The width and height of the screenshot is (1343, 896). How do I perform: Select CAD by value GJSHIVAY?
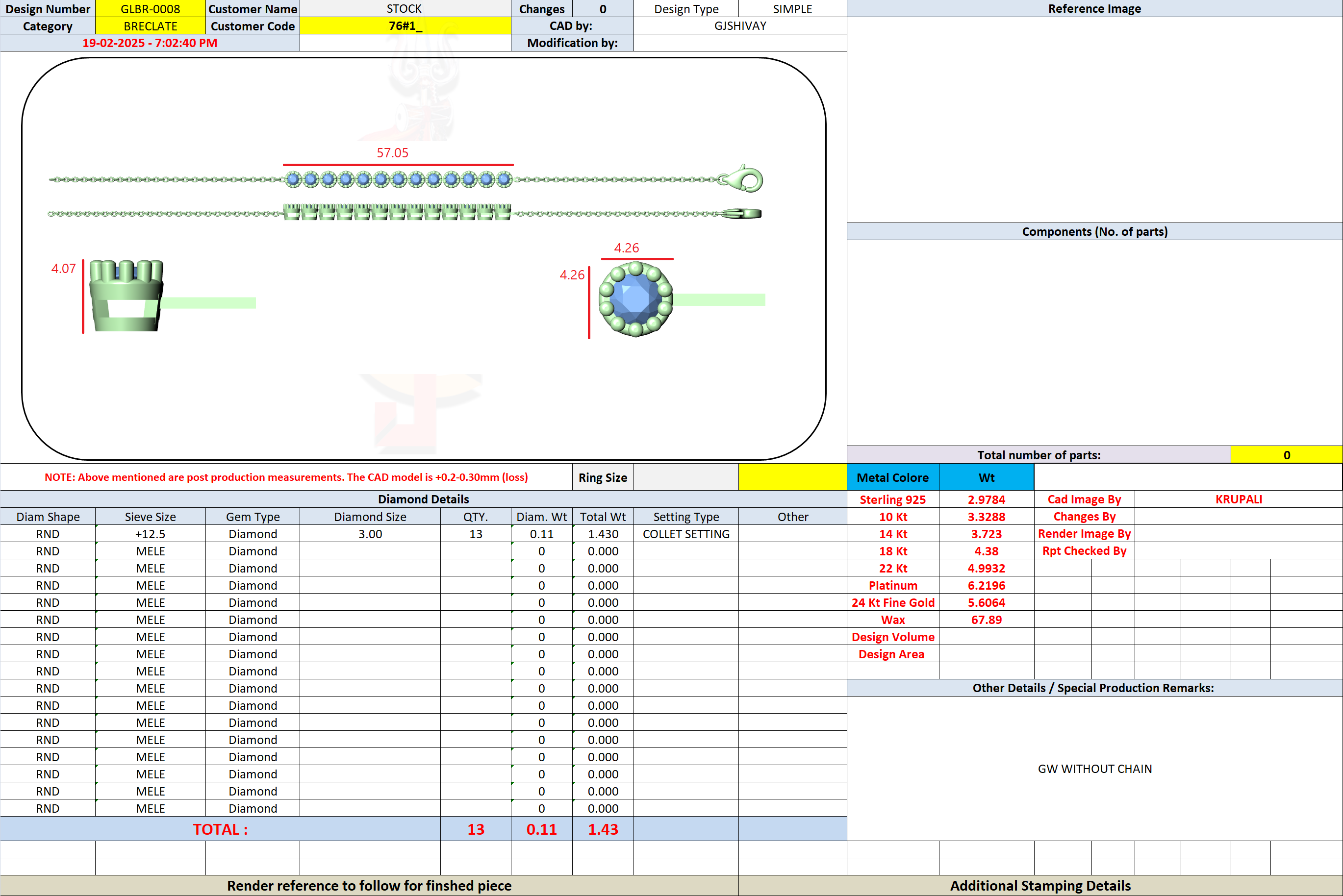pos(740,25)
